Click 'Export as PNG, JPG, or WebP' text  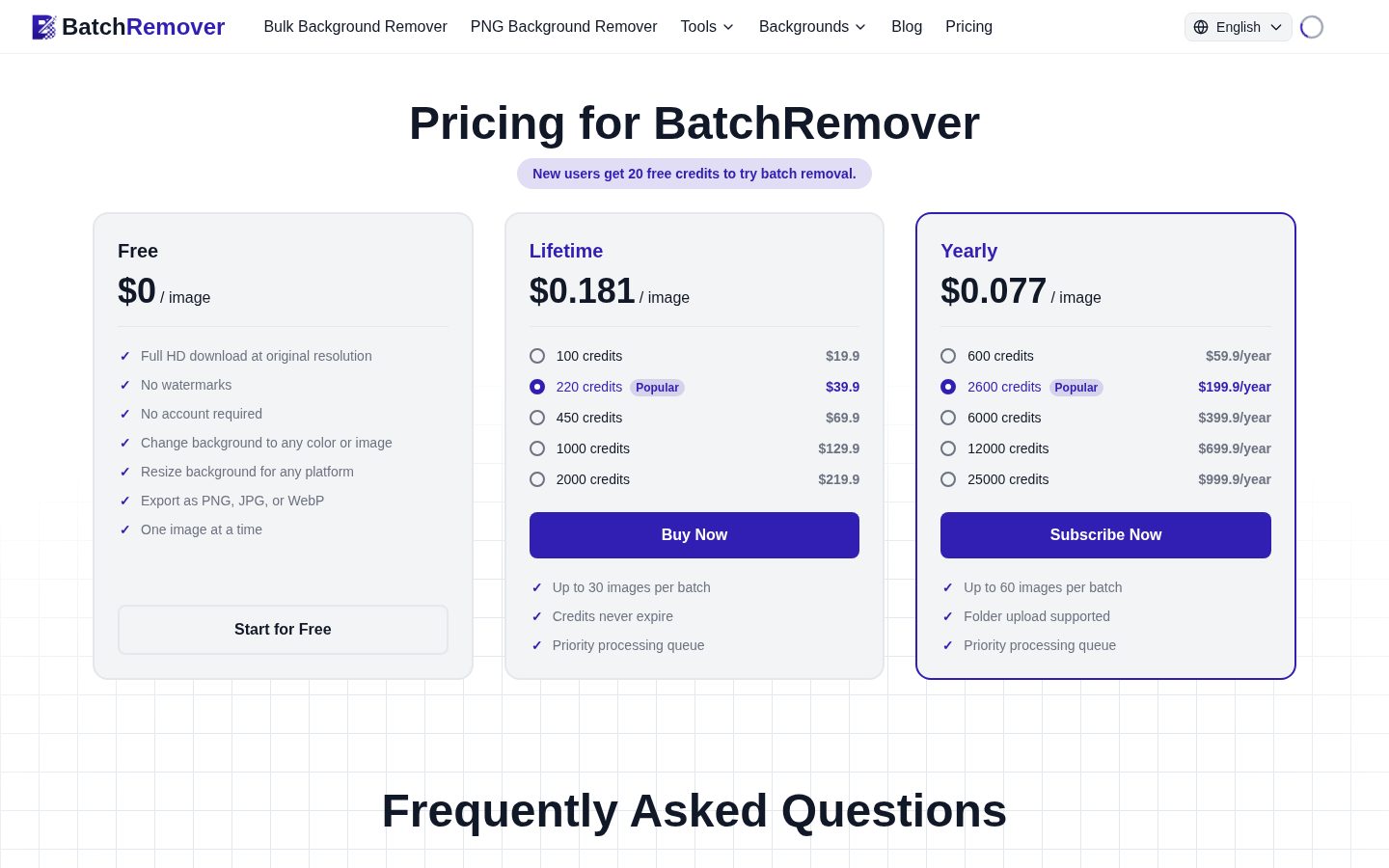[232, 501]
